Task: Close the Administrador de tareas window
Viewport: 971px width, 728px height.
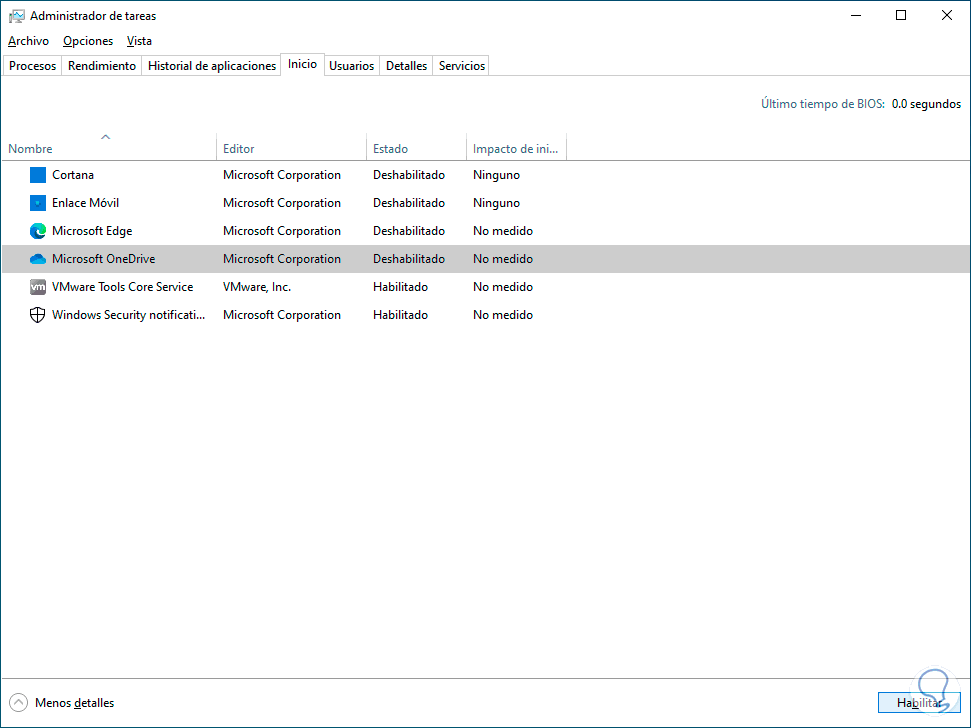Action: [x=947, y=15]
